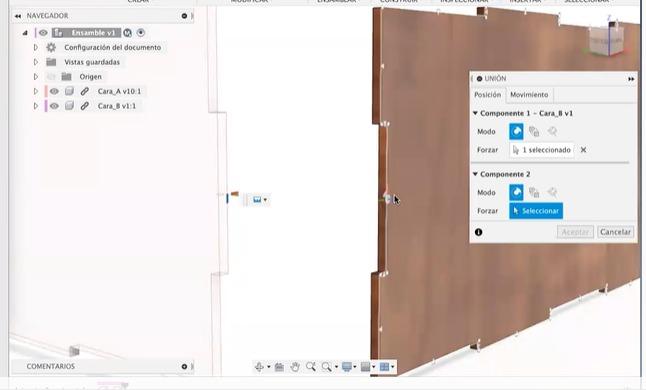Select Simple mode for Componente 2
646x390 pixels.
[x=516, y=192]
